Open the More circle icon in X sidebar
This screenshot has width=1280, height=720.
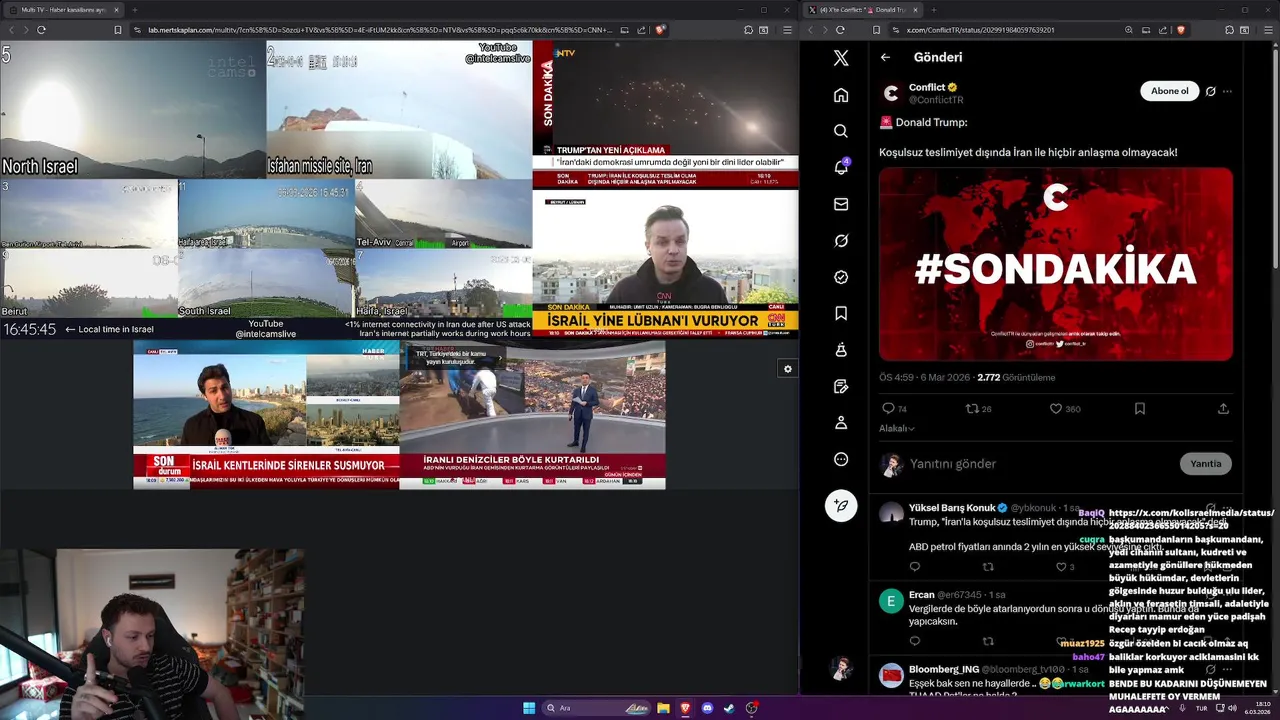coord(841,459)
